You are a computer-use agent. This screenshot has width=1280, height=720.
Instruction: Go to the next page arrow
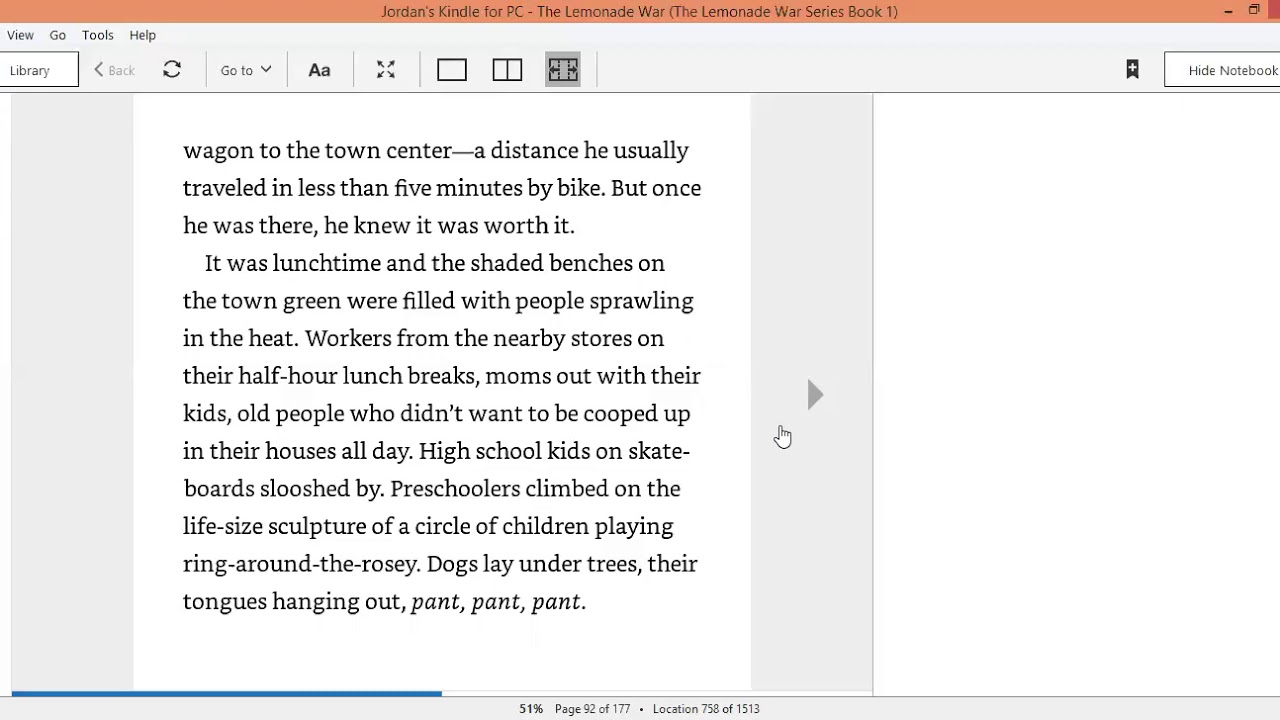[815, 395]
